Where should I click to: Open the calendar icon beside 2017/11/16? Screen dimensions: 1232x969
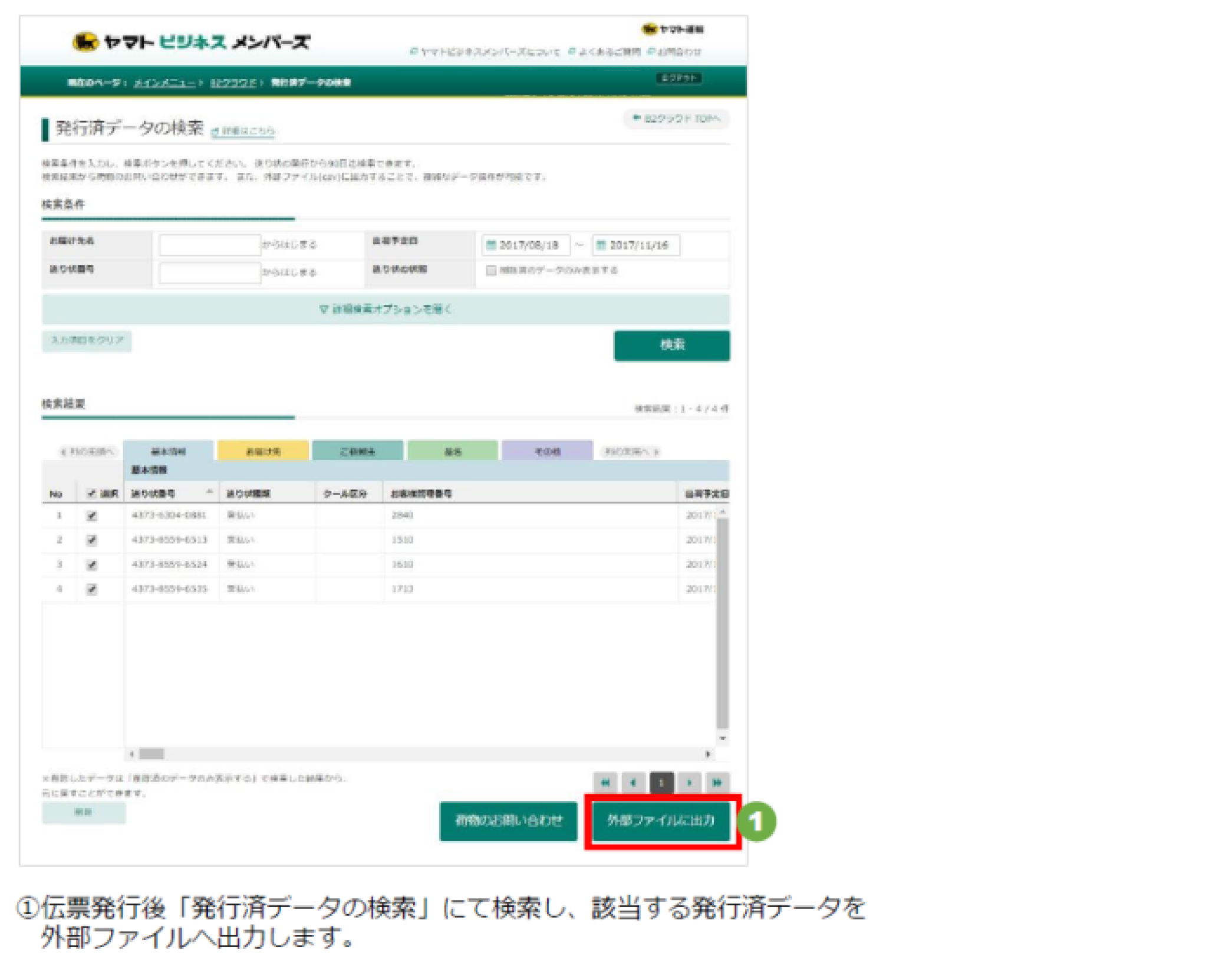[x=601, y=245]
